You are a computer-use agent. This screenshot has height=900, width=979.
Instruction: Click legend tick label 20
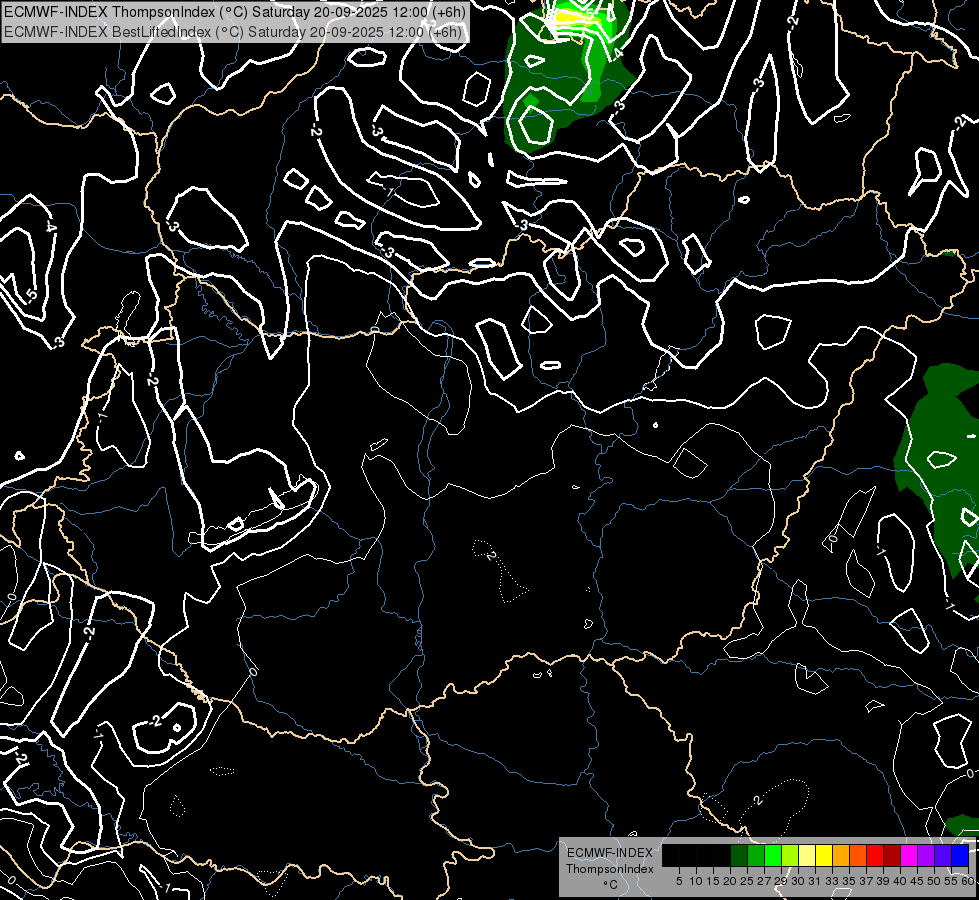click(x=730, y=881)
